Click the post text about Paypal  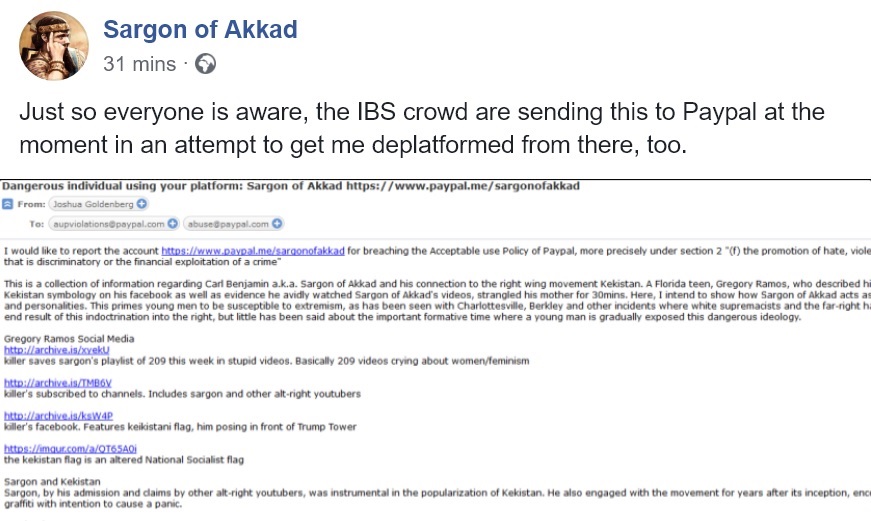coord(422,128)
